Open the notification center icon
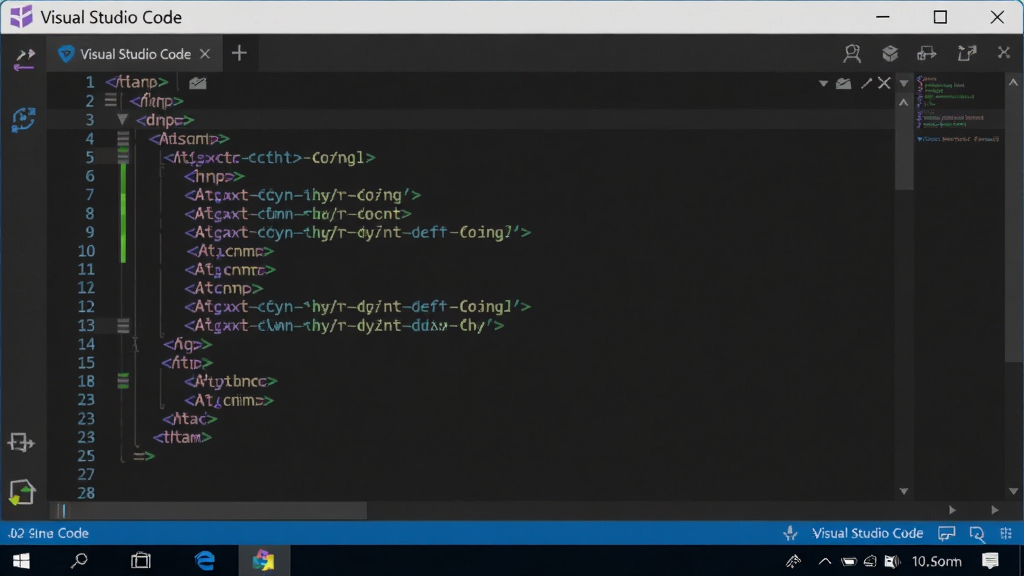The height and width of the screenshot is (576, 1024). [x=990, y=561]
